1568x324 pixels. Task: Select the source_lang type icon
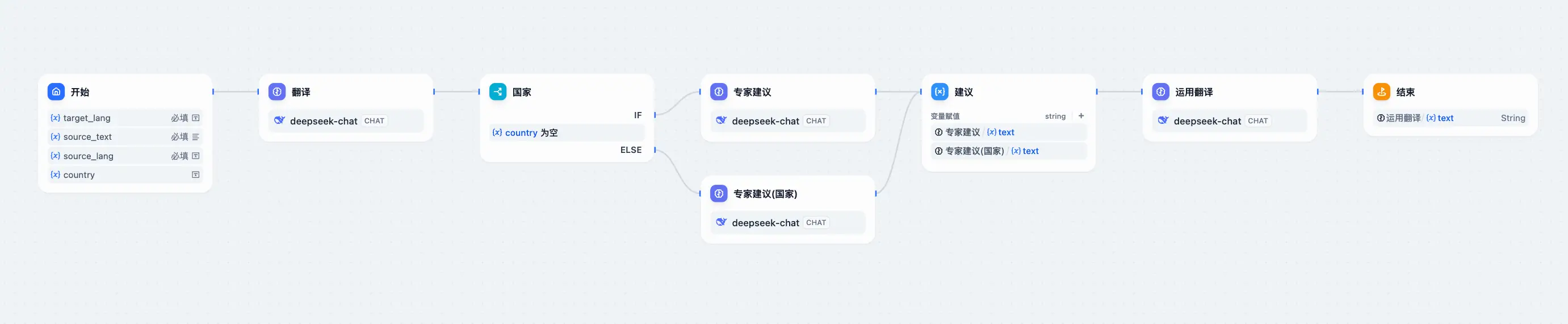(x=195, y=156)
